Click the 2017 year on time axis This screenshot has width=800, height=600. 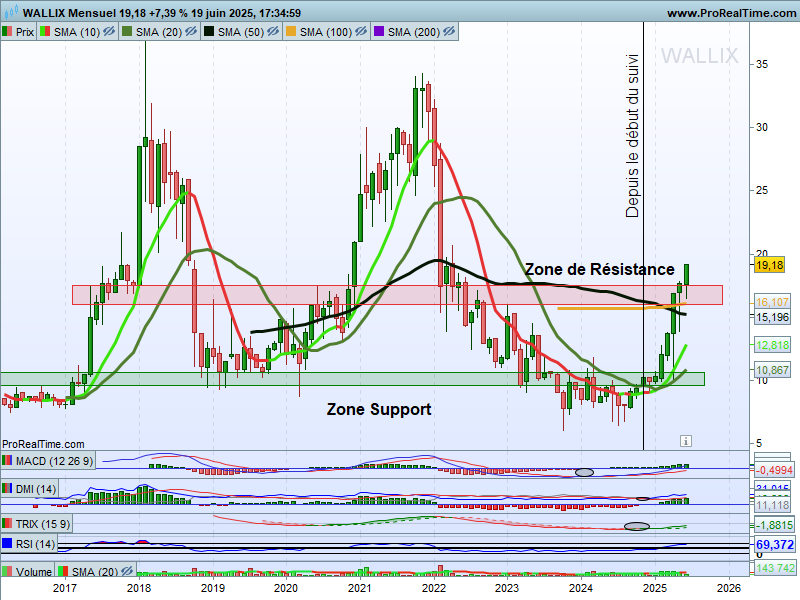tap(65, 588)
